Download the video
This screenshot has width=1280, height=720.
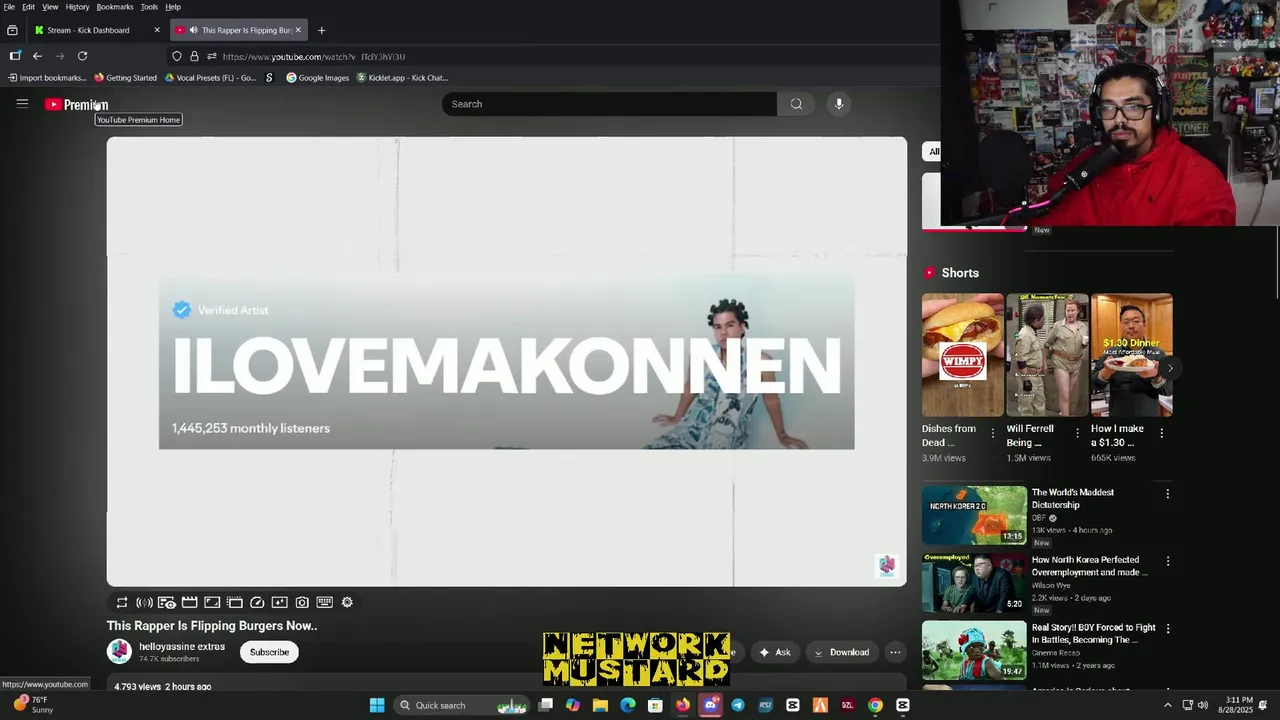(x=840, y=652)
